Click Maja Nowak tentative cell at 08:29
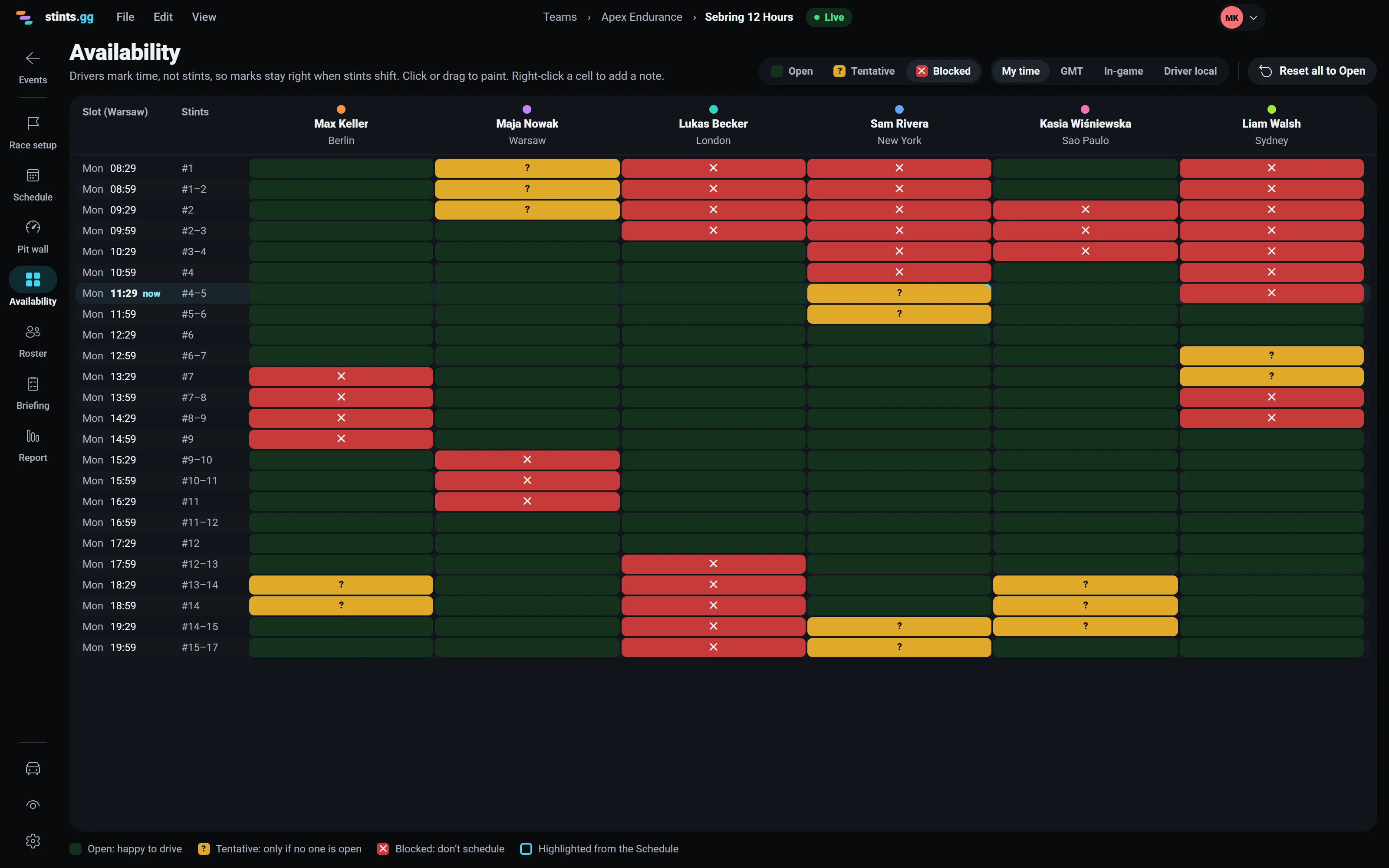1389x868 pixels. point(527,168)
